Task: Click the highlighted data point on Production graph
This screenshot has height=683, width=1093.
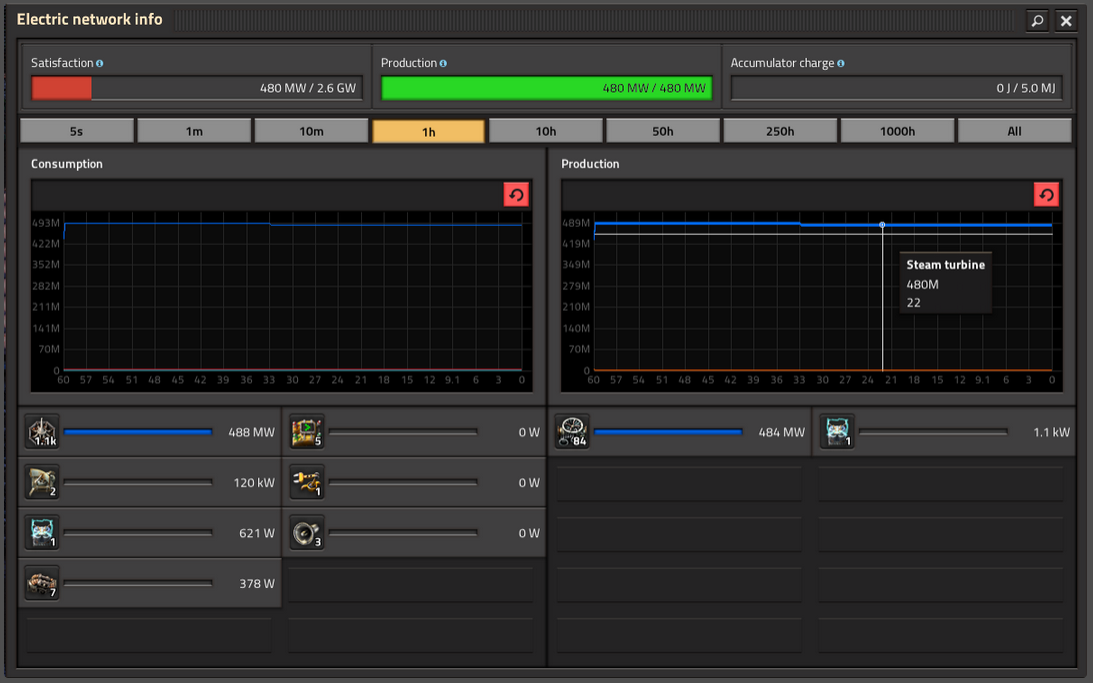Action: click(x=882, y=224)
